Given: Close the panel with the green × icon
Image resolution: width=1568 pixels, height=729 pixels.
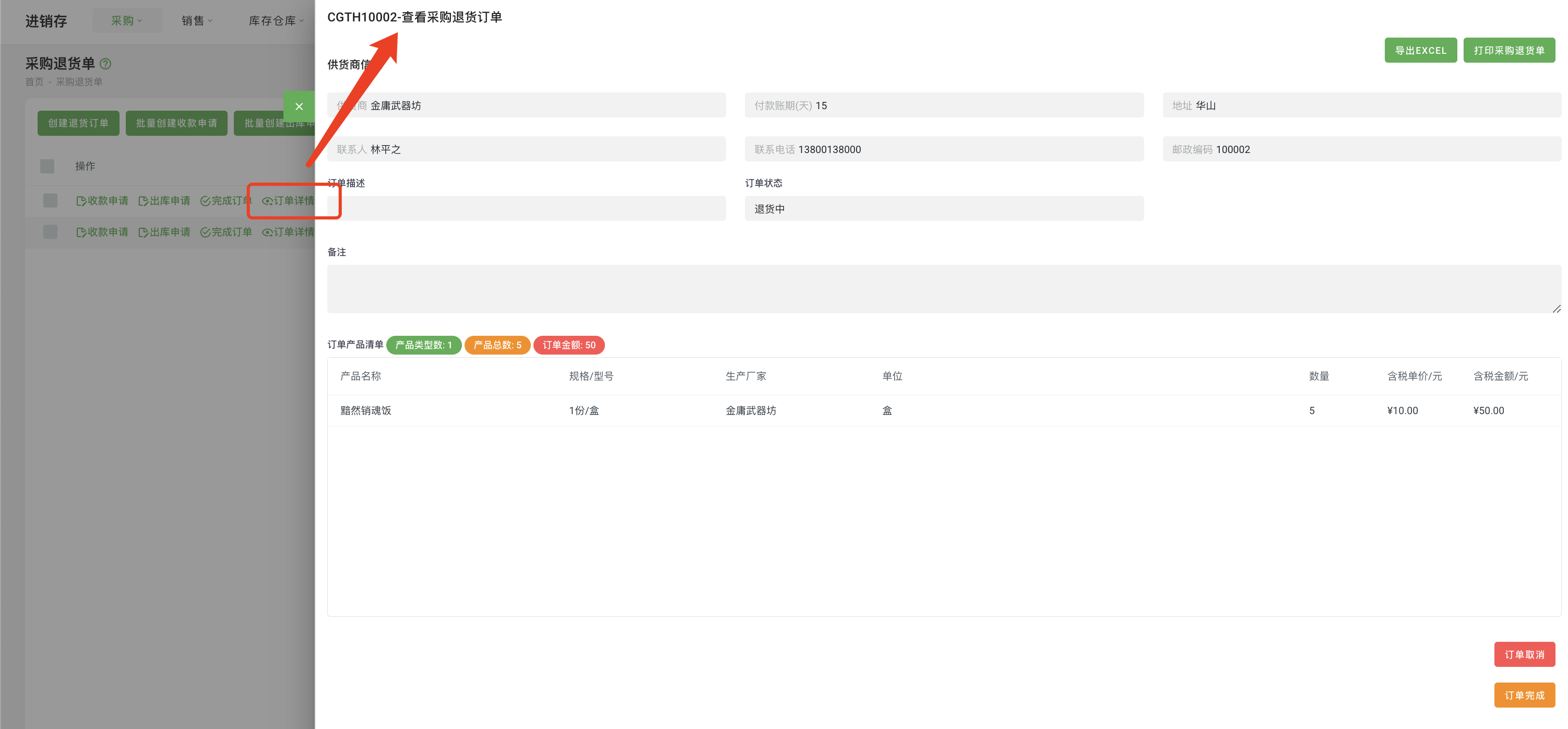Looking at the screenshot, I should coord(299,106).
